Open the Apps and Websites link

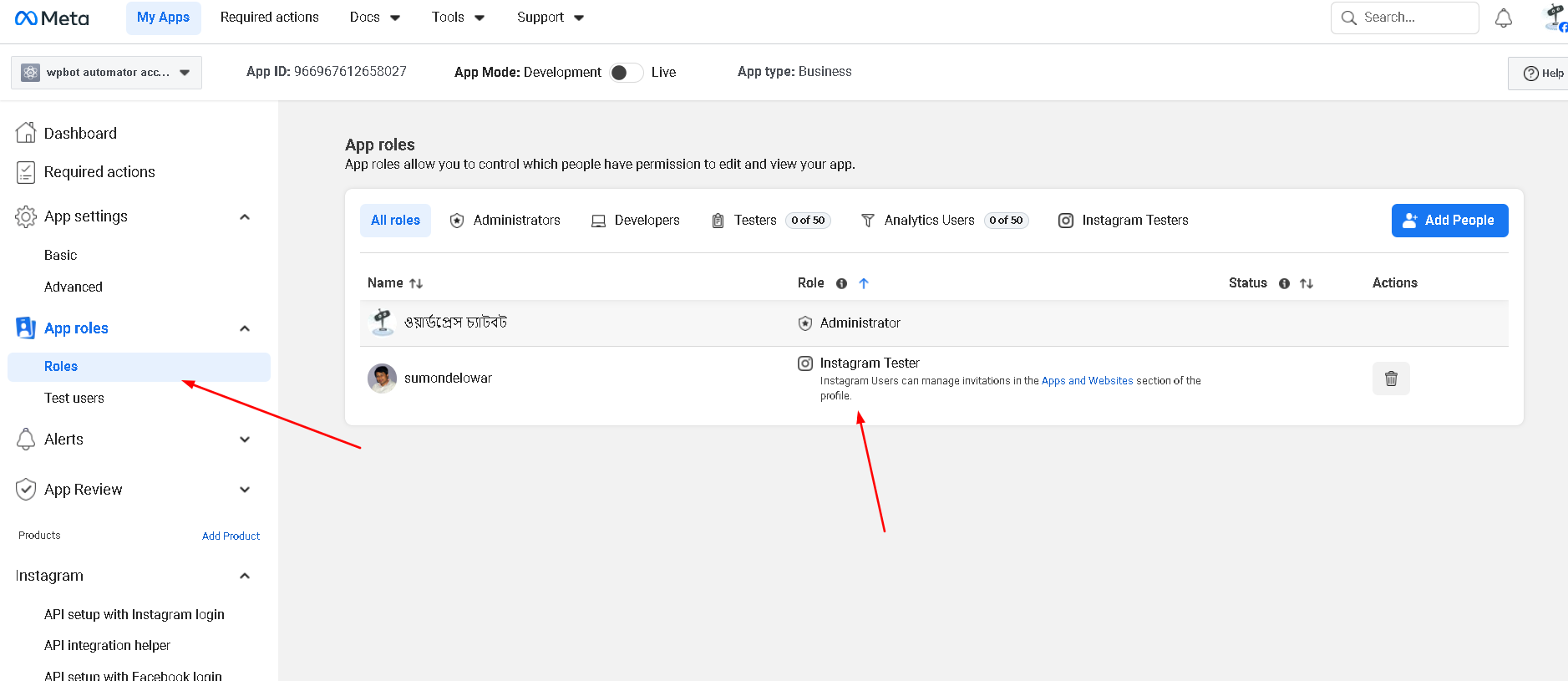pos(1087,381)
